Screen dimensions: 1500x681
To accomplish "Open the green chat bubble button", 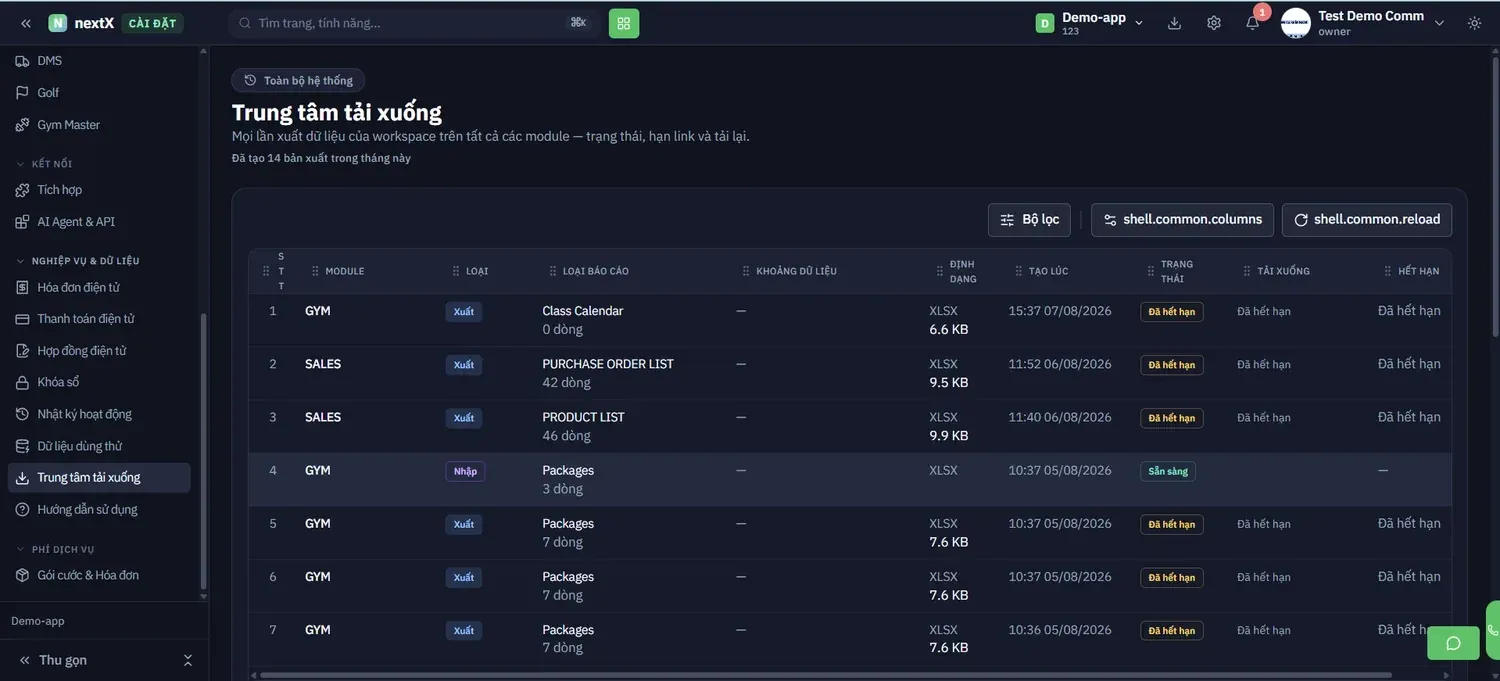I will point(1454,643).
